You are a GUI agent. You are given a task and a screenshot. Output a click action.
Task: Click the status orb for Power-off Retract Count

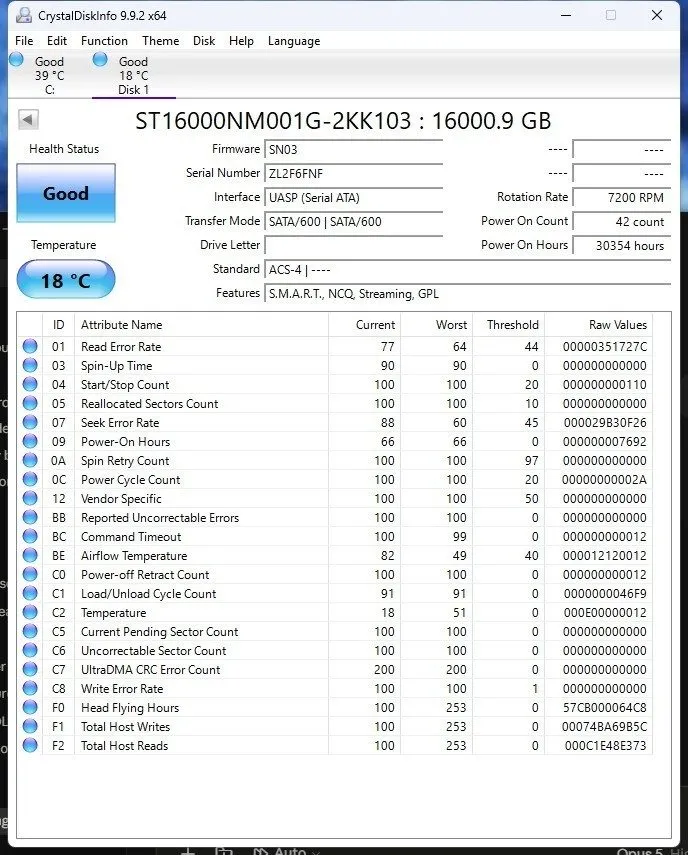click(30, 574)
